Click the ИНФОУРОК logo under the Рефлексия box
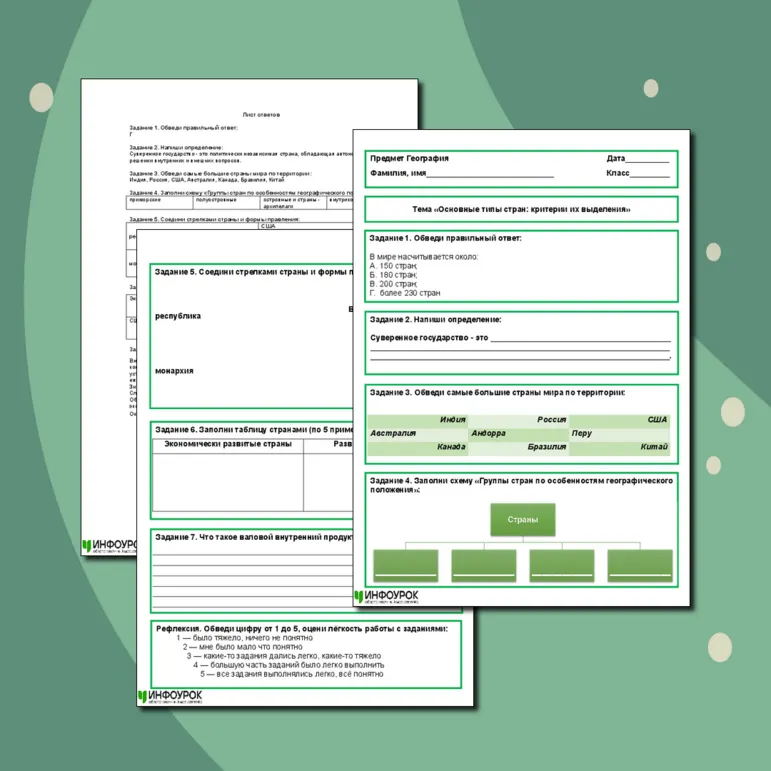The image size is (771, 771). tap(170, 696)
